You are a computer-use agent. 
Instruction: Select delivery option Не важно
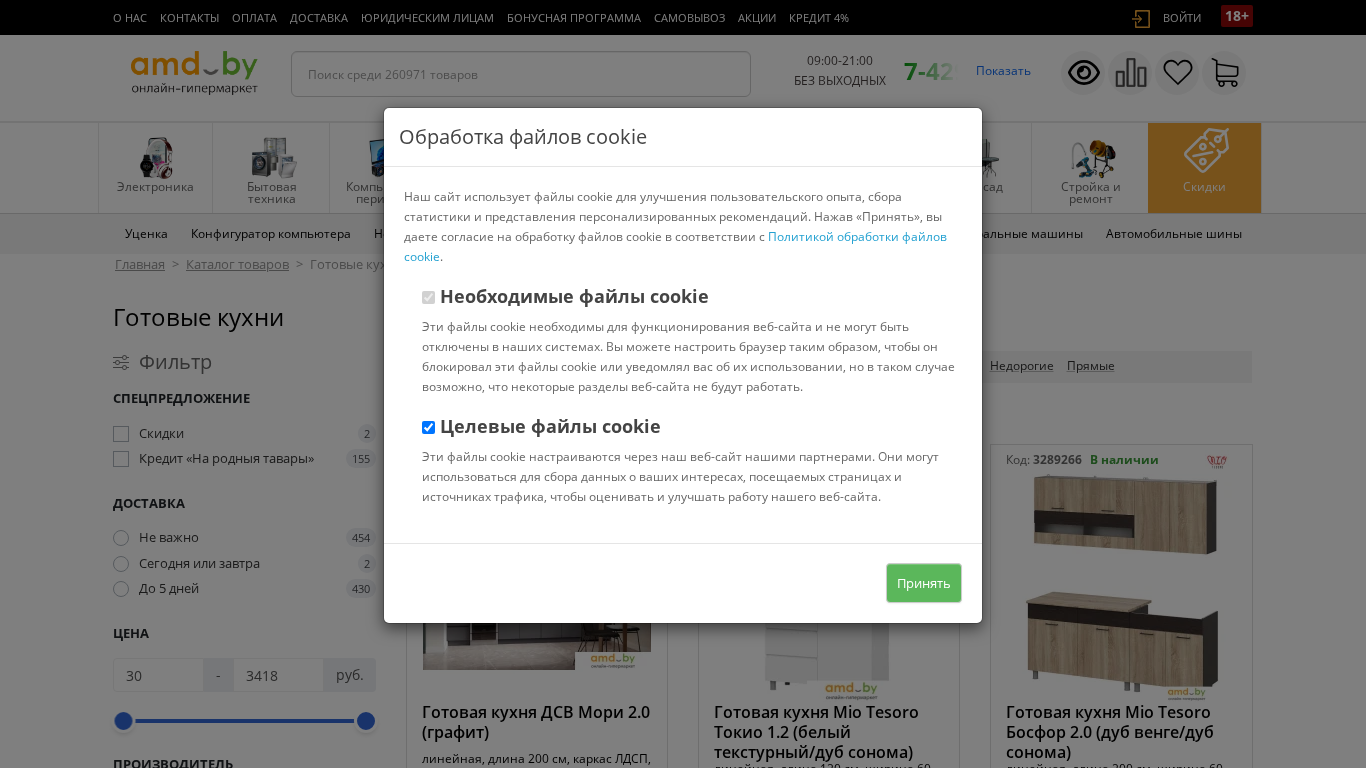pos(121,538)
